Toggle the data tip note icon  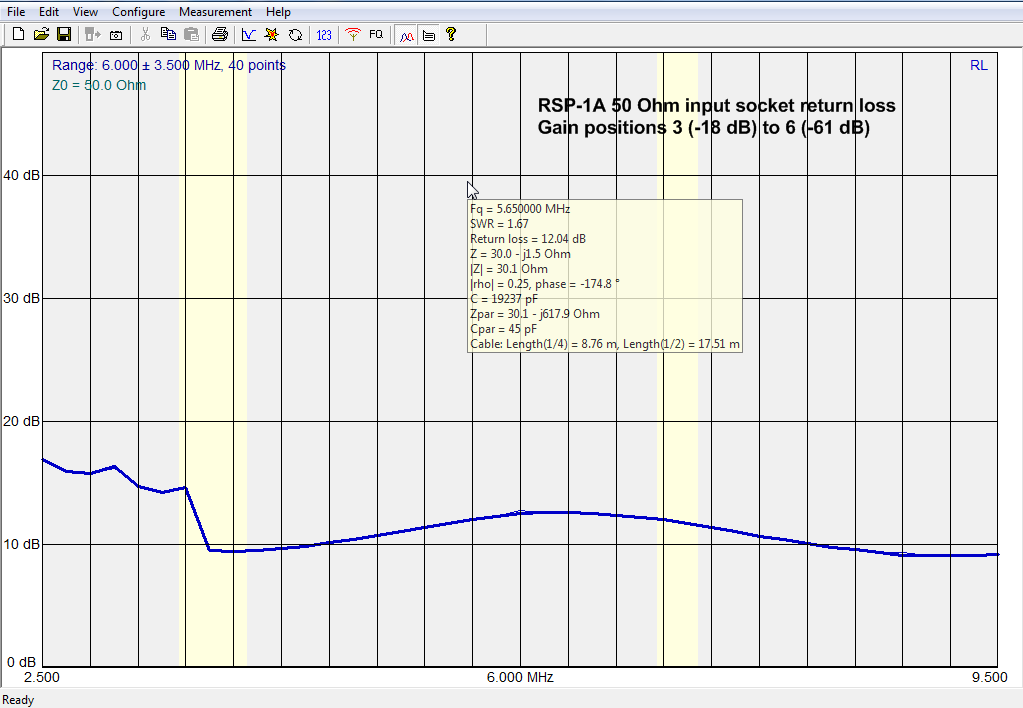[x=429, y=35]
